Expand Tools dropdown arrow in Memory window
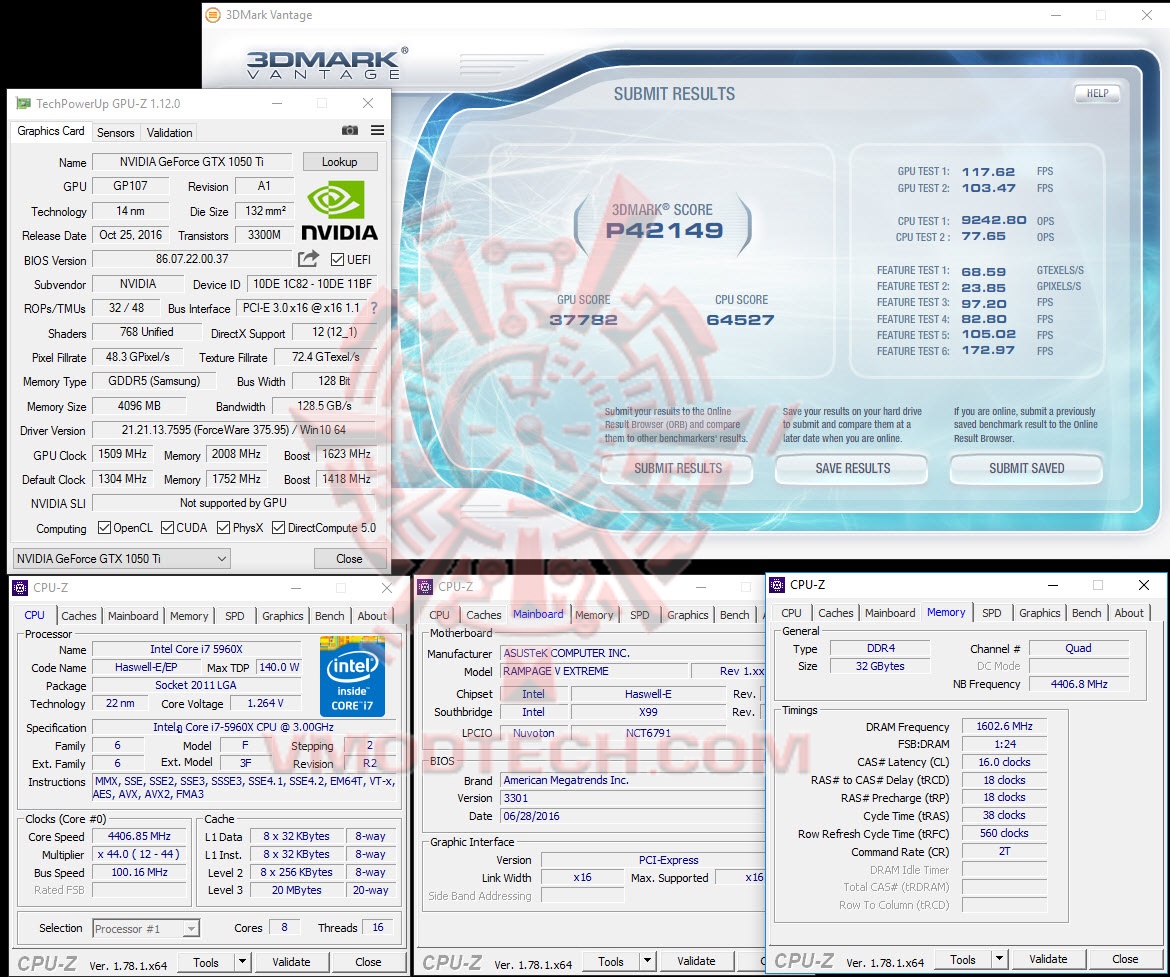 point(999,959)
